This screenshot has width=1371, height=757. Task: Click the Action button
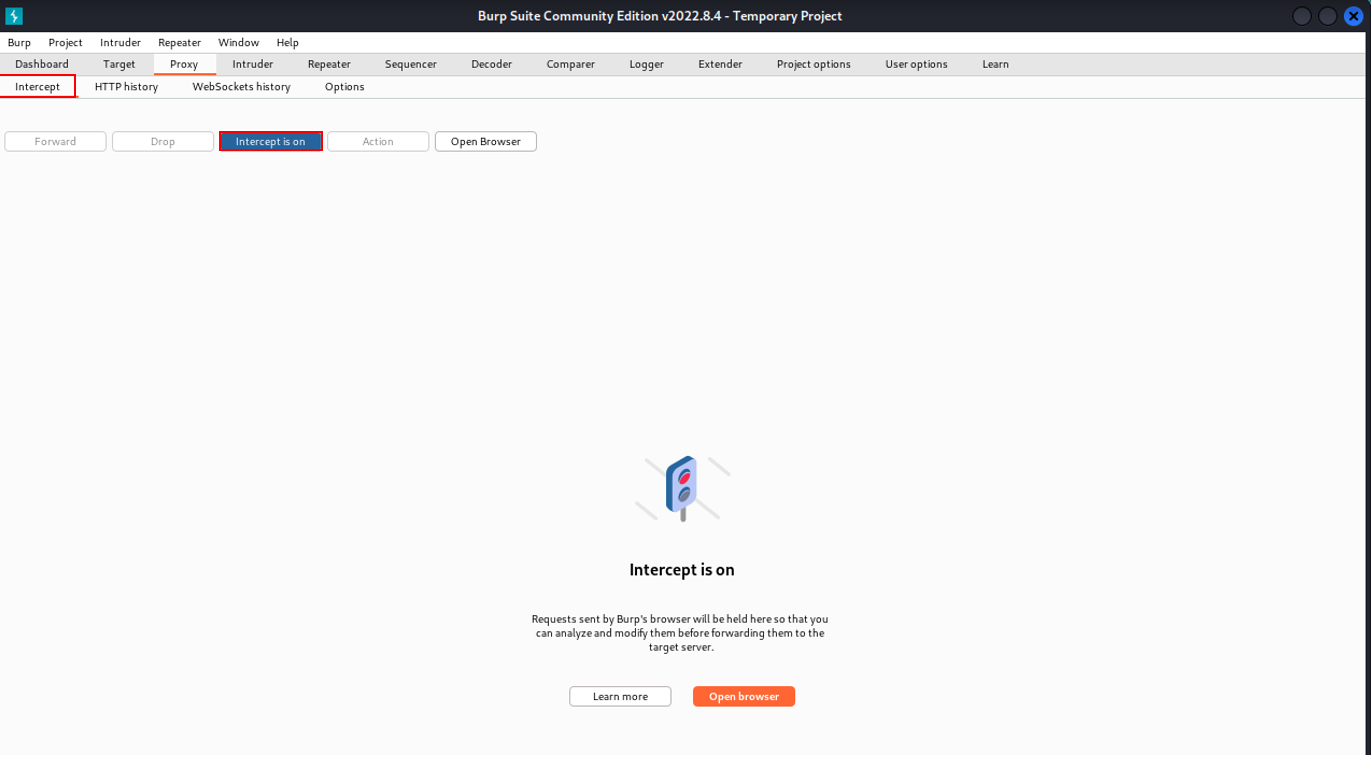[378, 142]
